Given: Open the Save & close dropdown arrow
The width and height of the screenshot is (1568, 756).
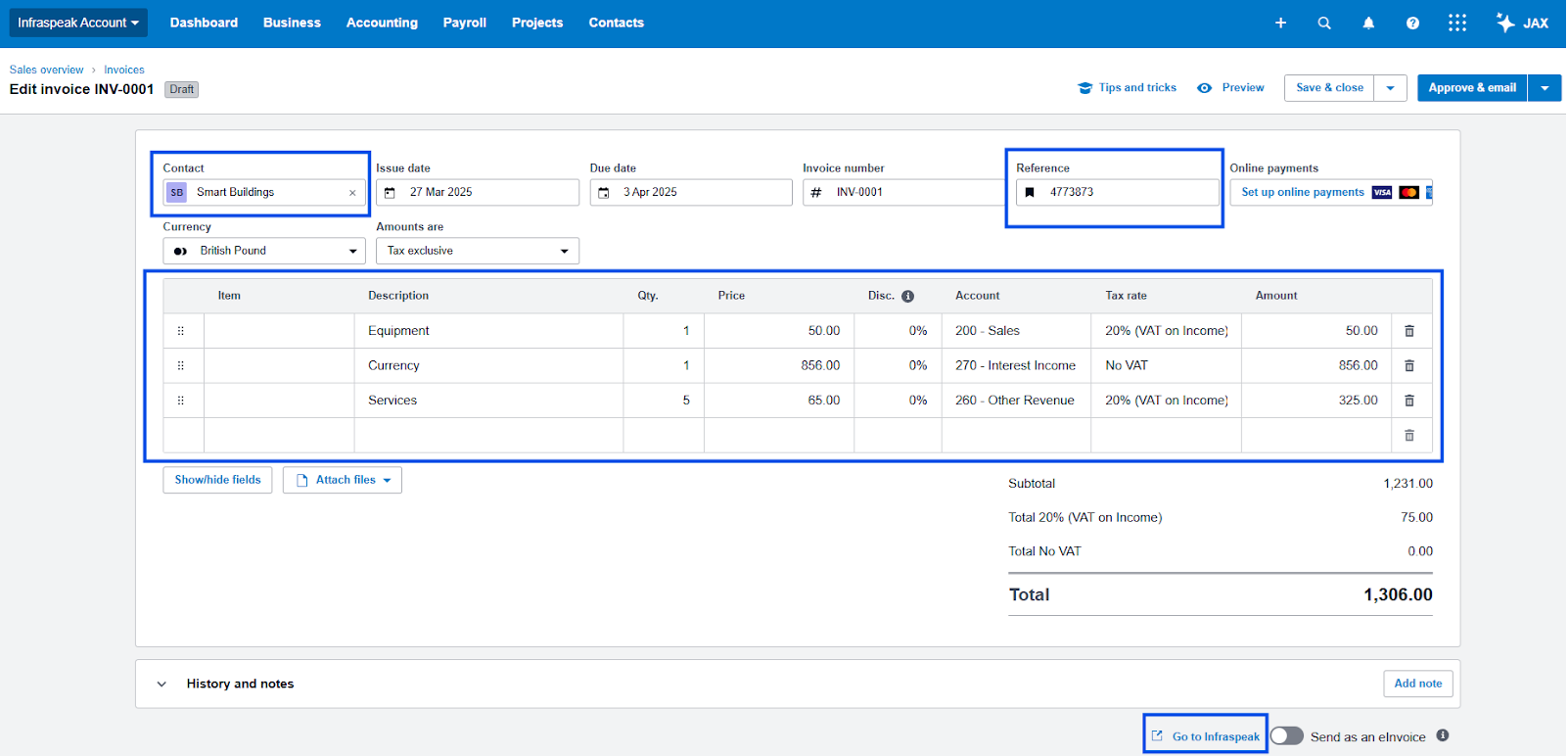Looking at the screenshot, I should [1391, 88].
